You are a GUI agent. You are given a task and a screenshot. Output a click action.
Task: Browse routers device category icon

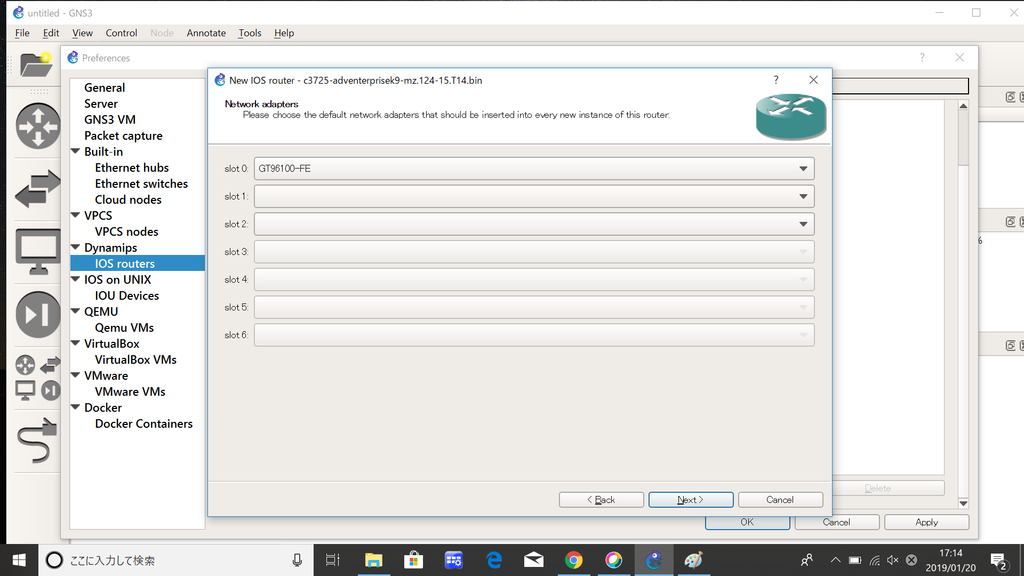pyautogui.click(x=38, y=125)
